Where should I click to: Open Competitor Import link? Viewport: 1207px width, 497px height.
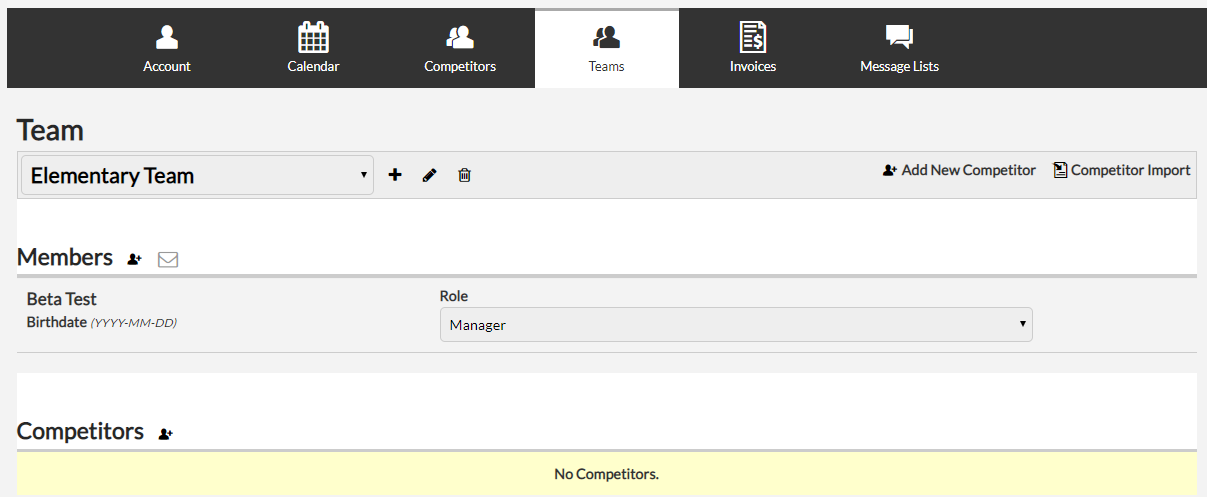(1122, 170)
